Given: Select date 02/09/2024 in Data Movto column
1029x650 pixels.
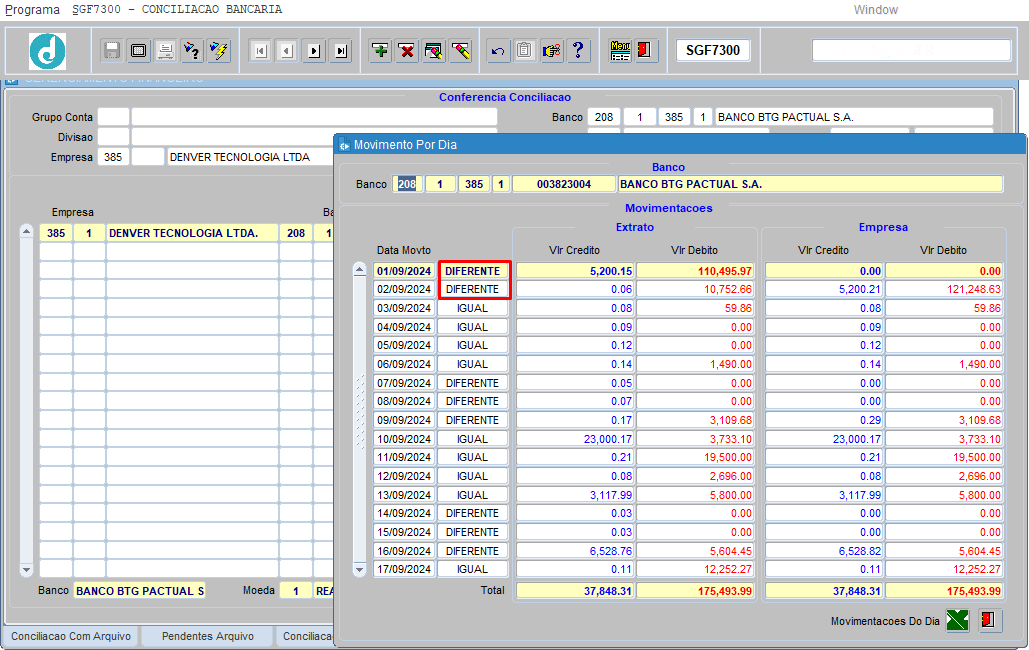Looking at the screenshot, I should tap(404, 290).
